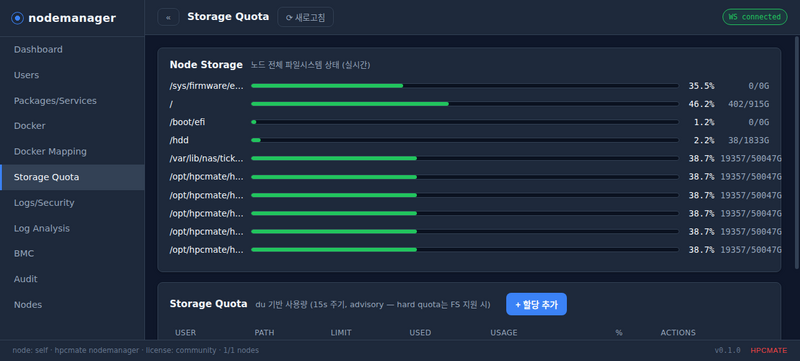Viewport: 800px width, 361px height.
Task: Click the + 할당 추가 button
Action: click(536, 304)
